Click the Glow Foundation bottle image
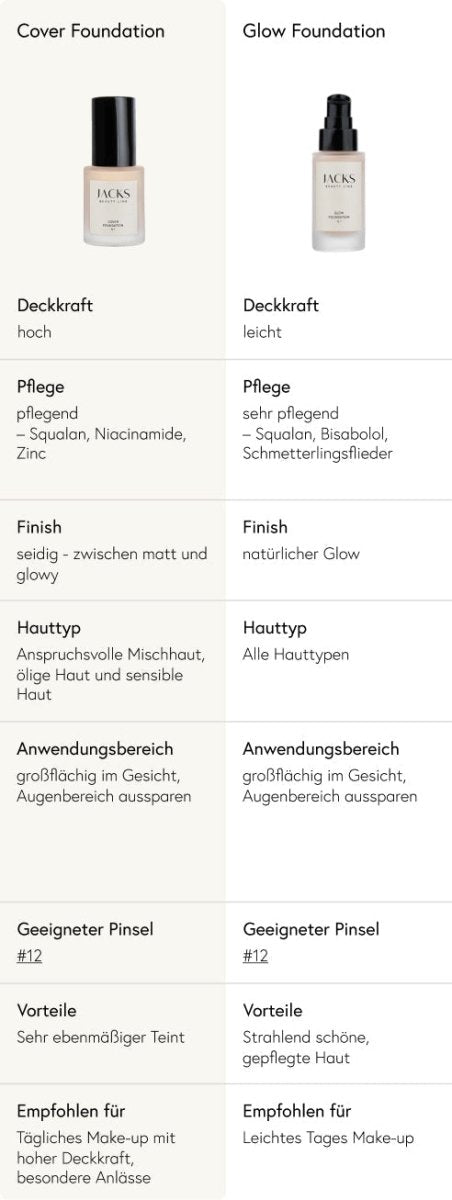This screenshot has height=1200, width=452. [339, 172]
